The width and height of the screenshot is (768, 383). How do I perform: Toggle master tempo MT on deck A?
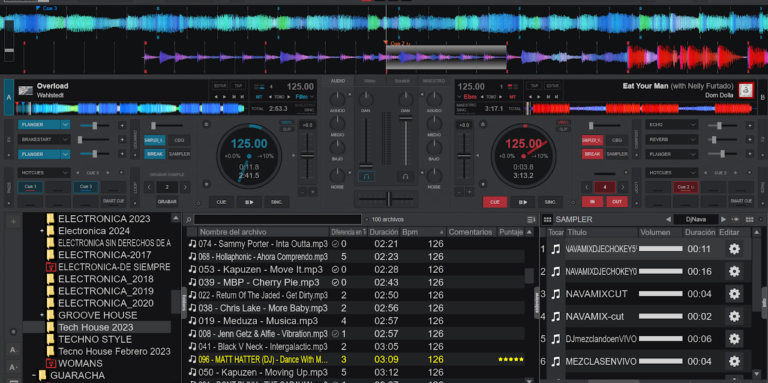(x=259, y=97)
